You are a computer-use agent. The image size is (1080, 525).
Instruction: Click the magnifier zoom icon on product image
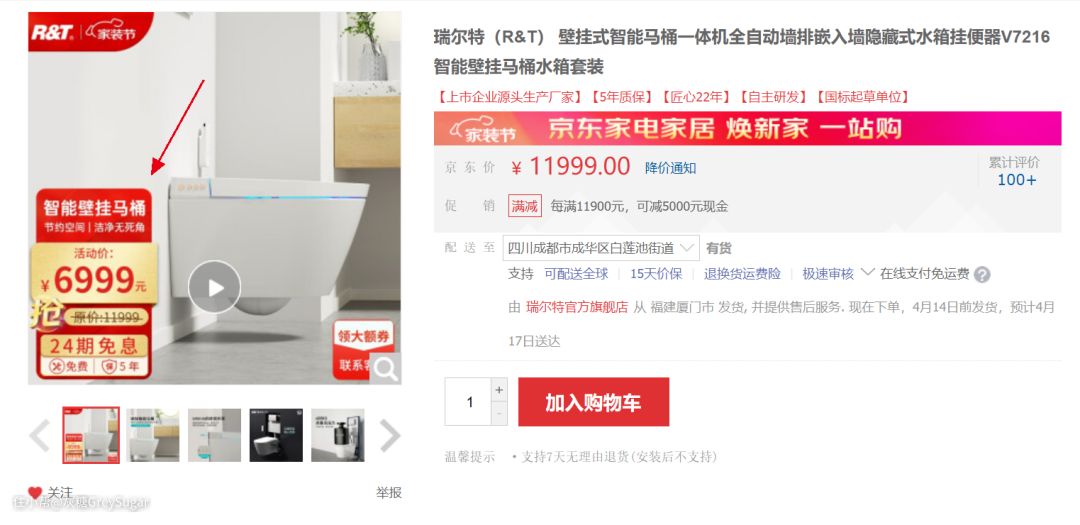click(x=386, y=369)
